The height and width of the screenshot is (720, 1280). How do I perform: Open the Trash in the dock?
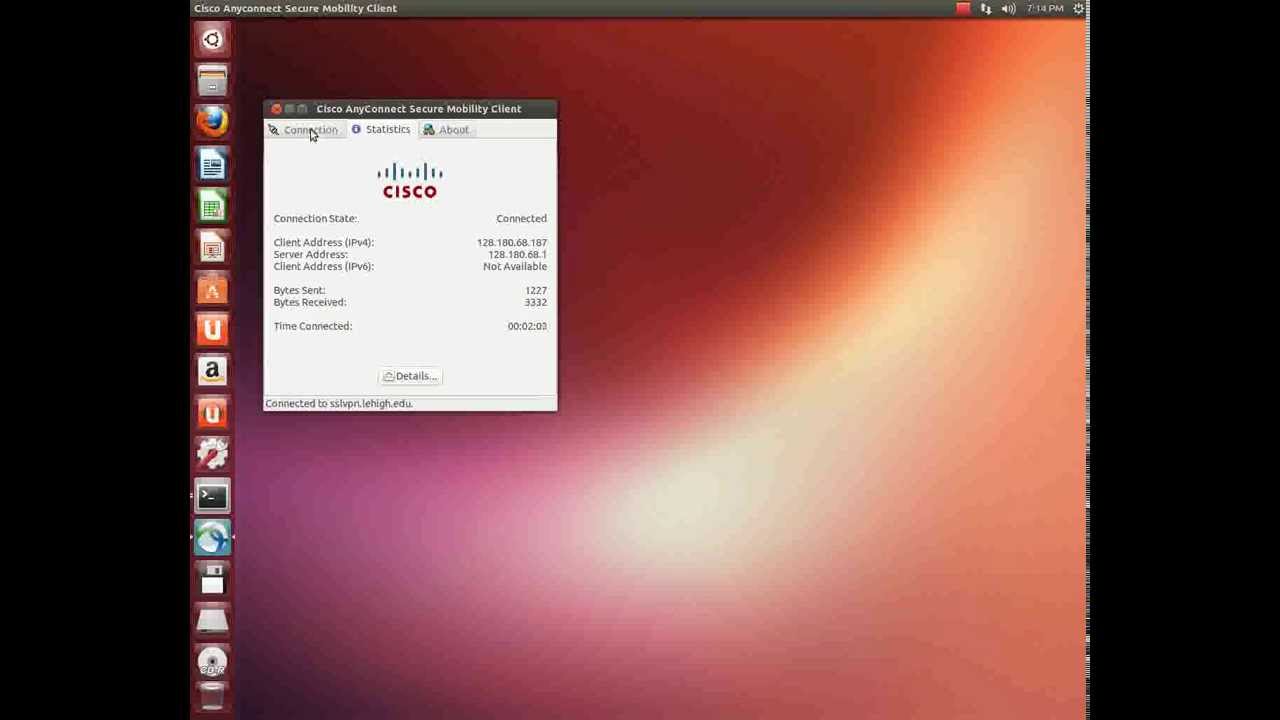[212, 697]
